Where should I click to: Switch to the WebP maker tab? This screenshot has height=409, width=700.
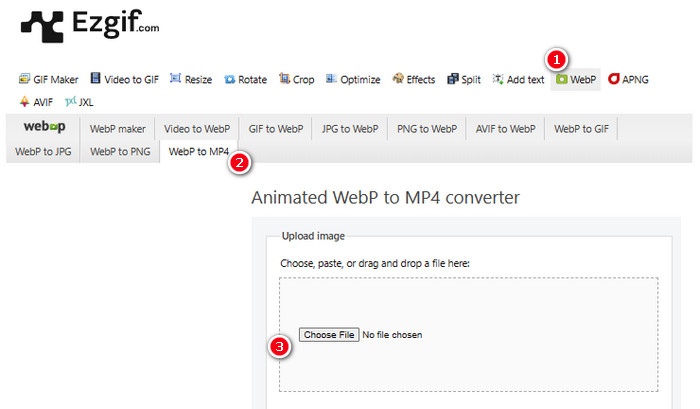point(117,129)
